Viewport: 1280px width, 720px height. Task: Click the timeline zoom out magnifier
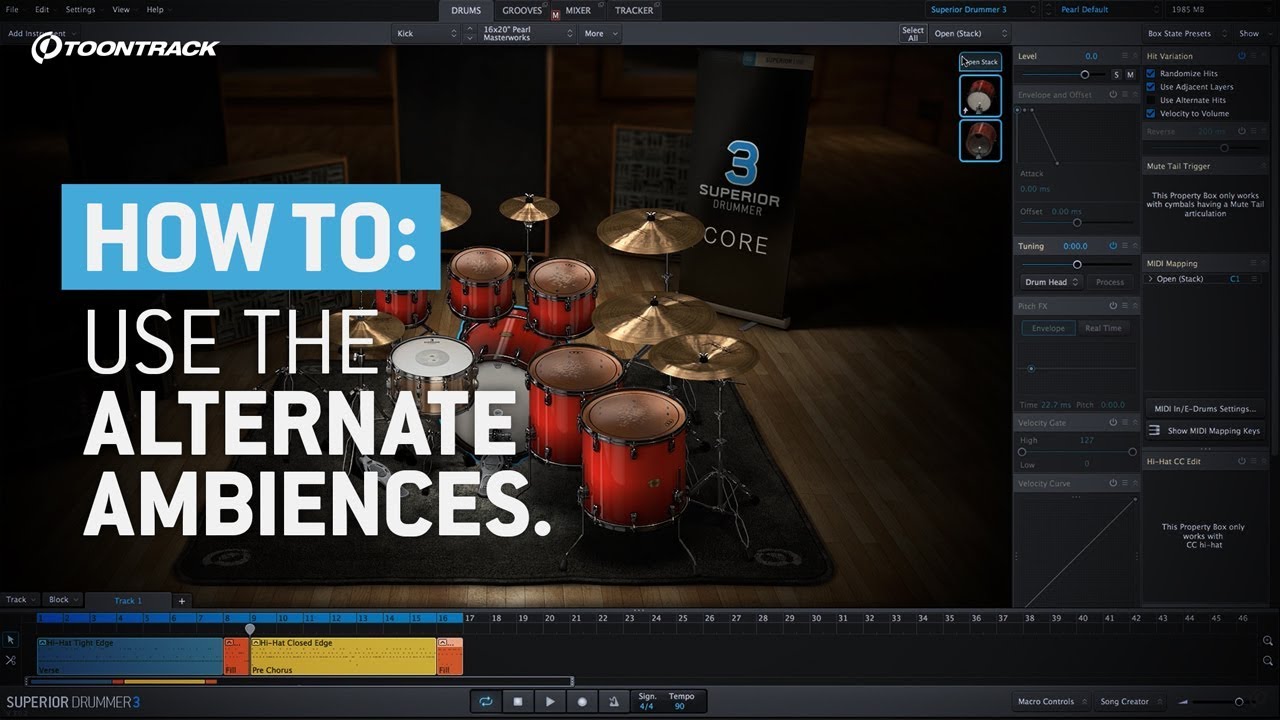(1268, 661)
